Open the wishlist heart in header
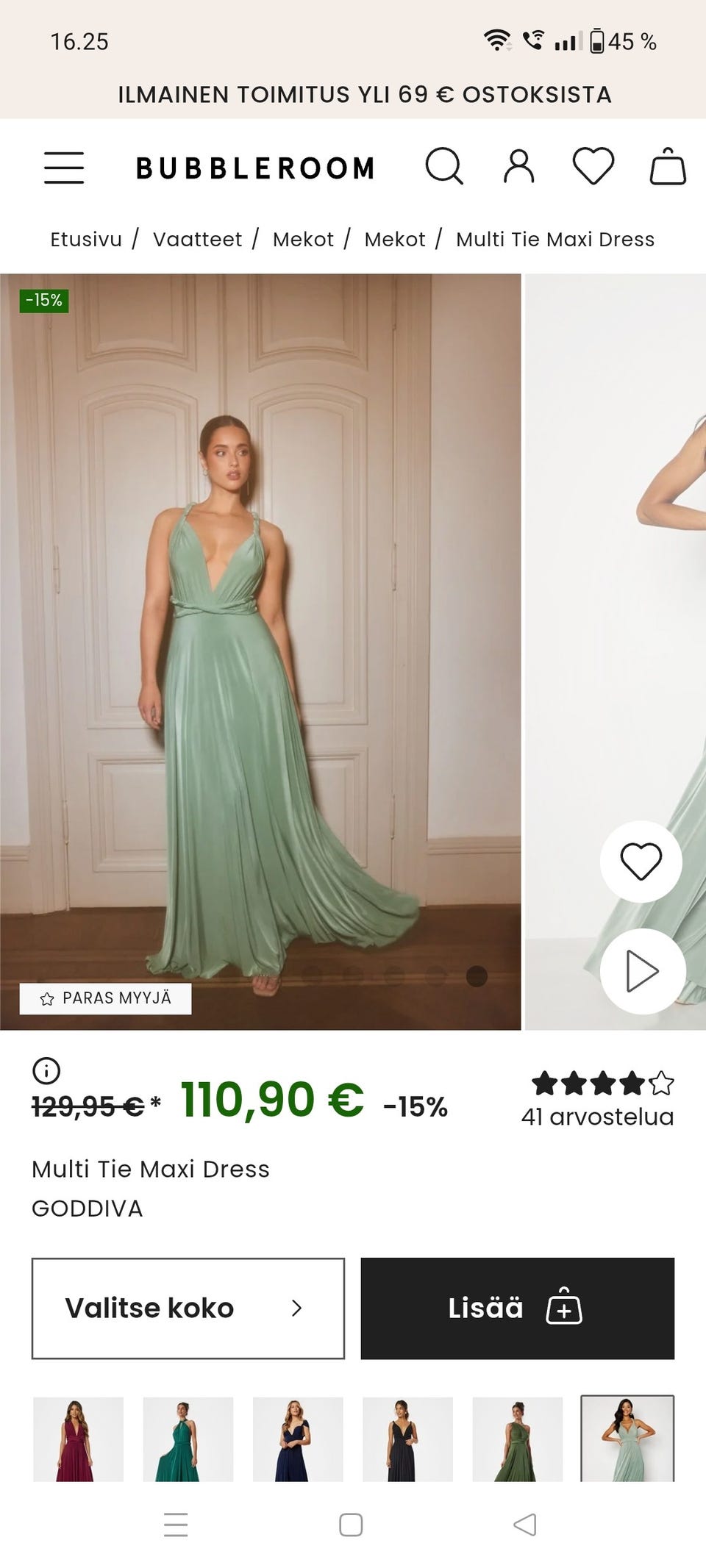This screenshot has width=706, height=1568. pos(593,166)
